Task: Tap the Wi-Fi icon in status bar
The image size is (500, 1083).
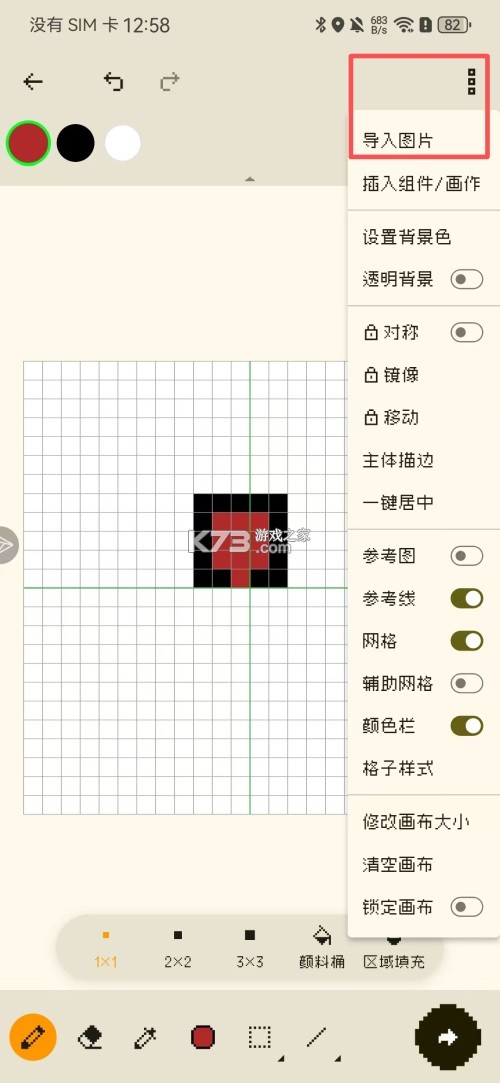Action: (404, 26)
